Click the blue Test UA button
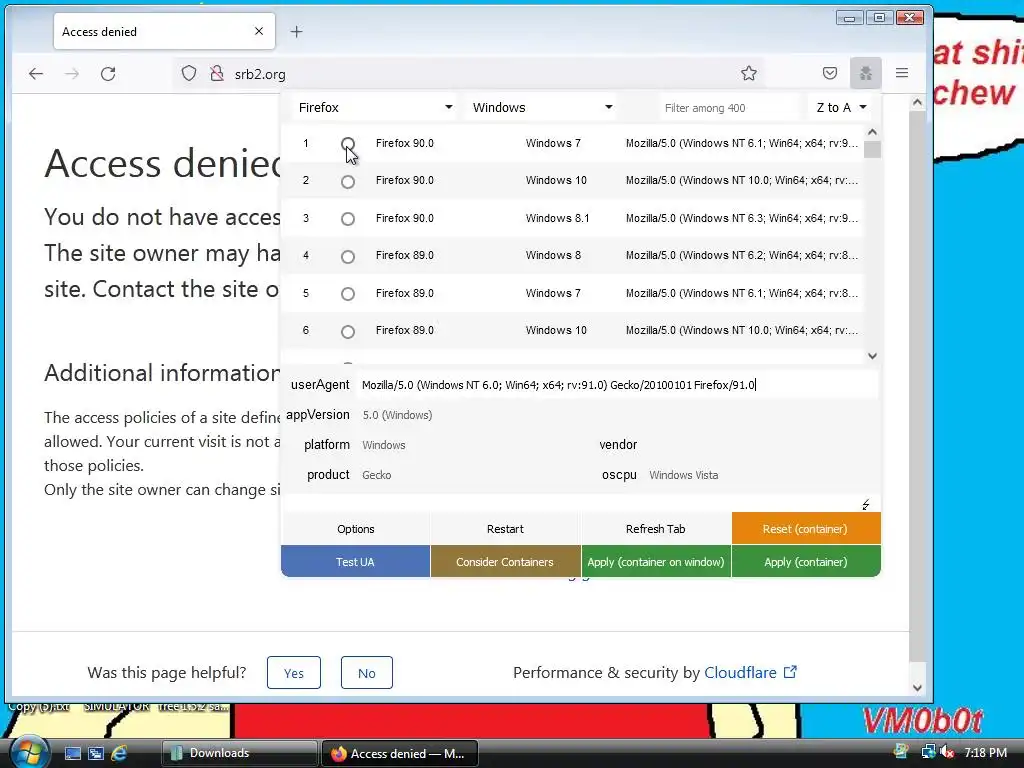The height and width of the screenshot is (768, 1024). tap(355, 562)
